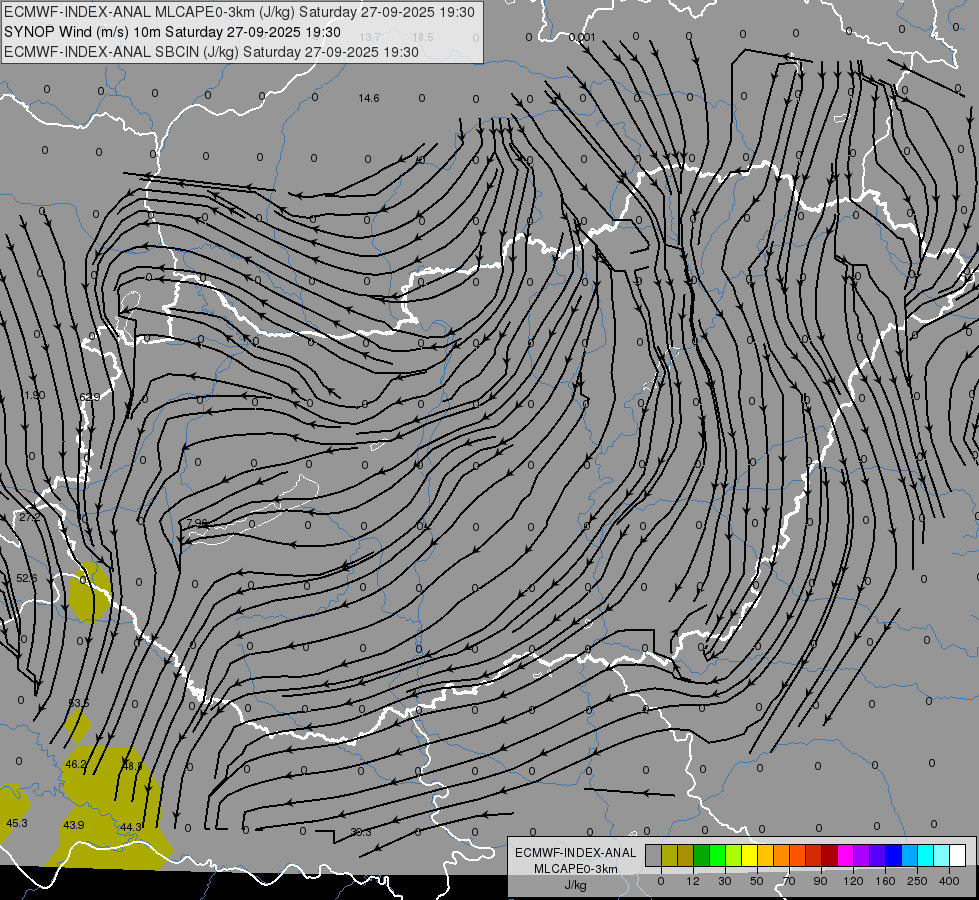Click the map value '30.3'
Image resolution: width=979 pixels, height=900 pixels.
pyautogui.click(x=361, y=832)
